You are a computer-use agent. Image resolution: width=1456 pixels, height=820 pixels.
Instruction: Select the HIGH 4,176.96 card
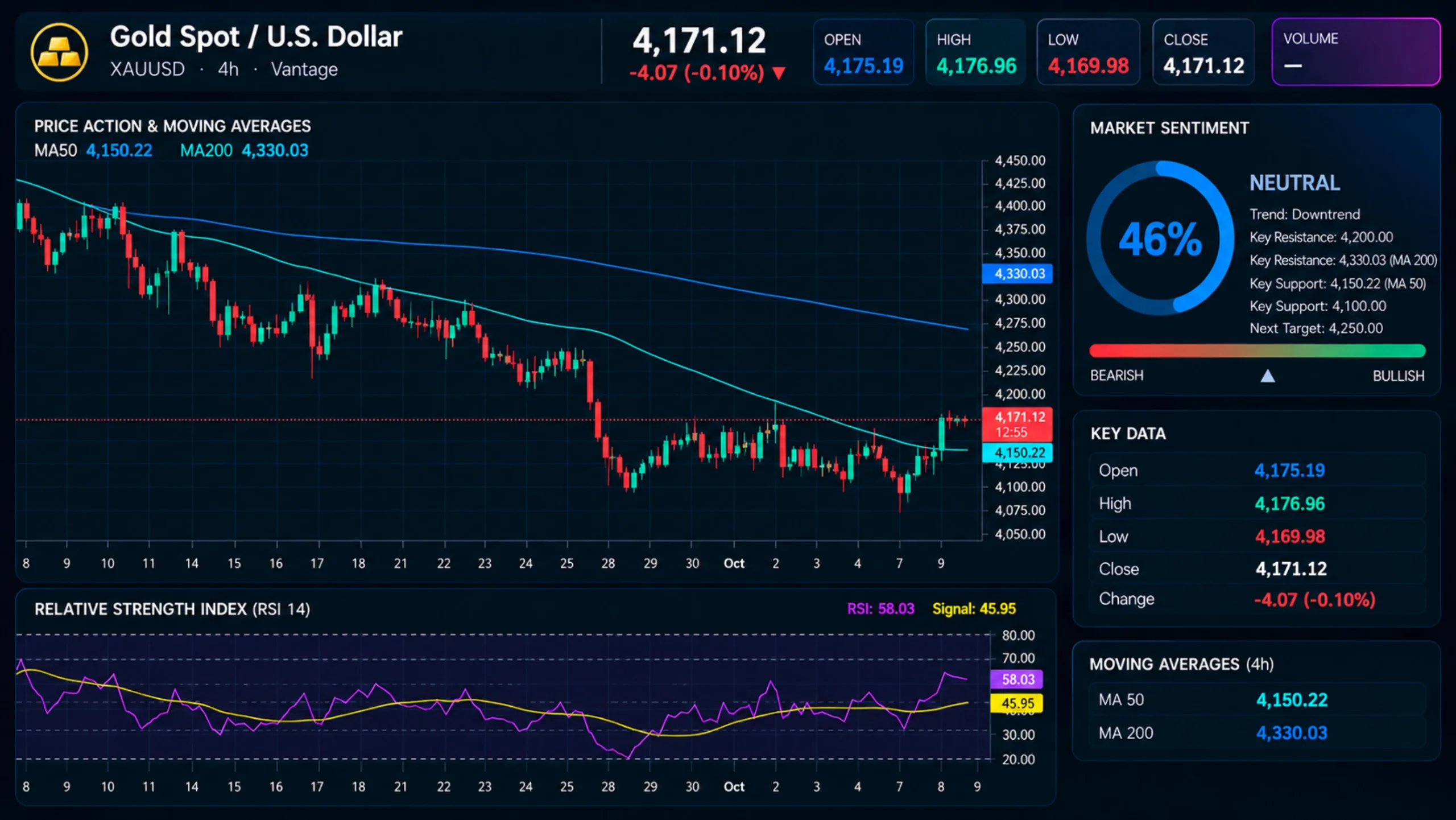tap(975, 52)
